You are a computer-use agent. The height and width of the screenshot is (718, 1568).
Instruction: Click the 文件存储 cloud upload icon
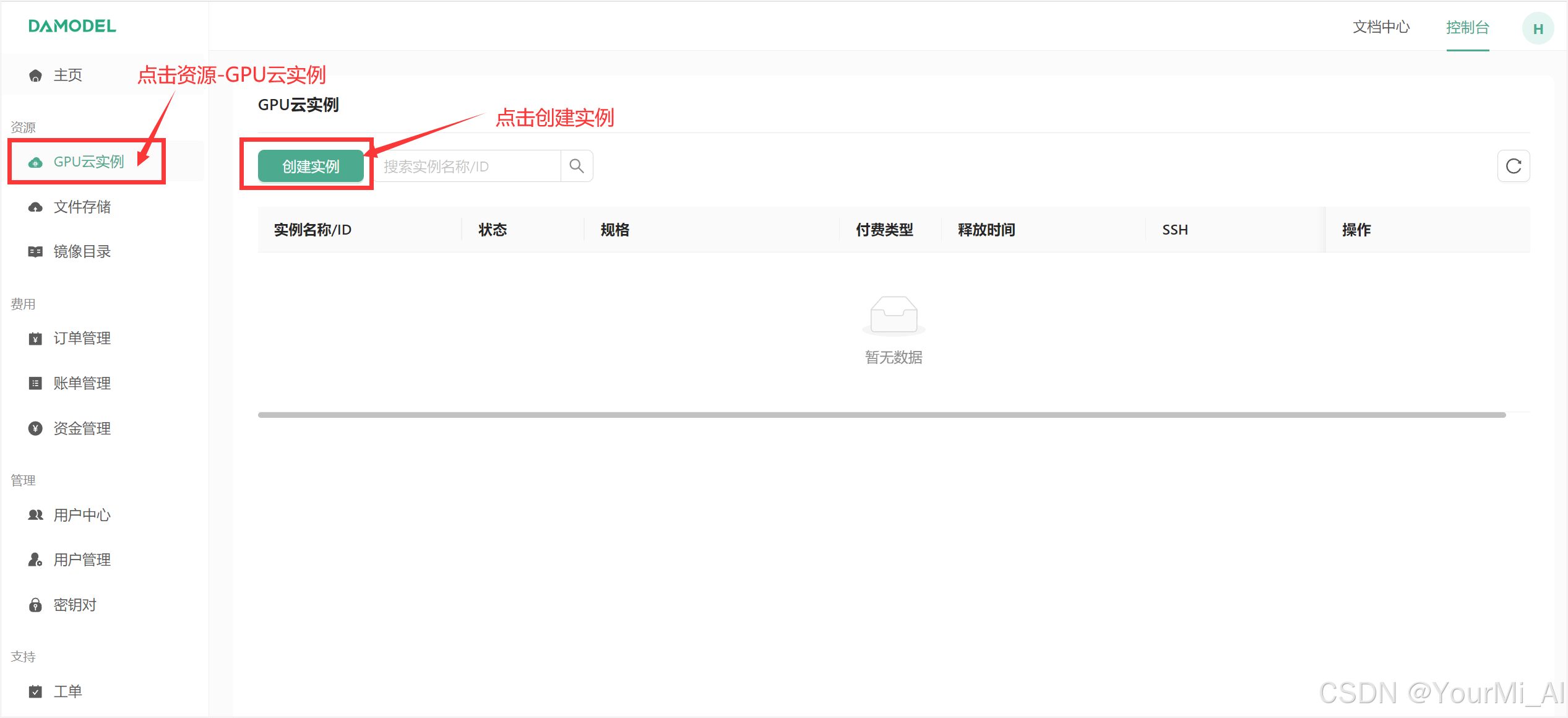pos(35,207)
